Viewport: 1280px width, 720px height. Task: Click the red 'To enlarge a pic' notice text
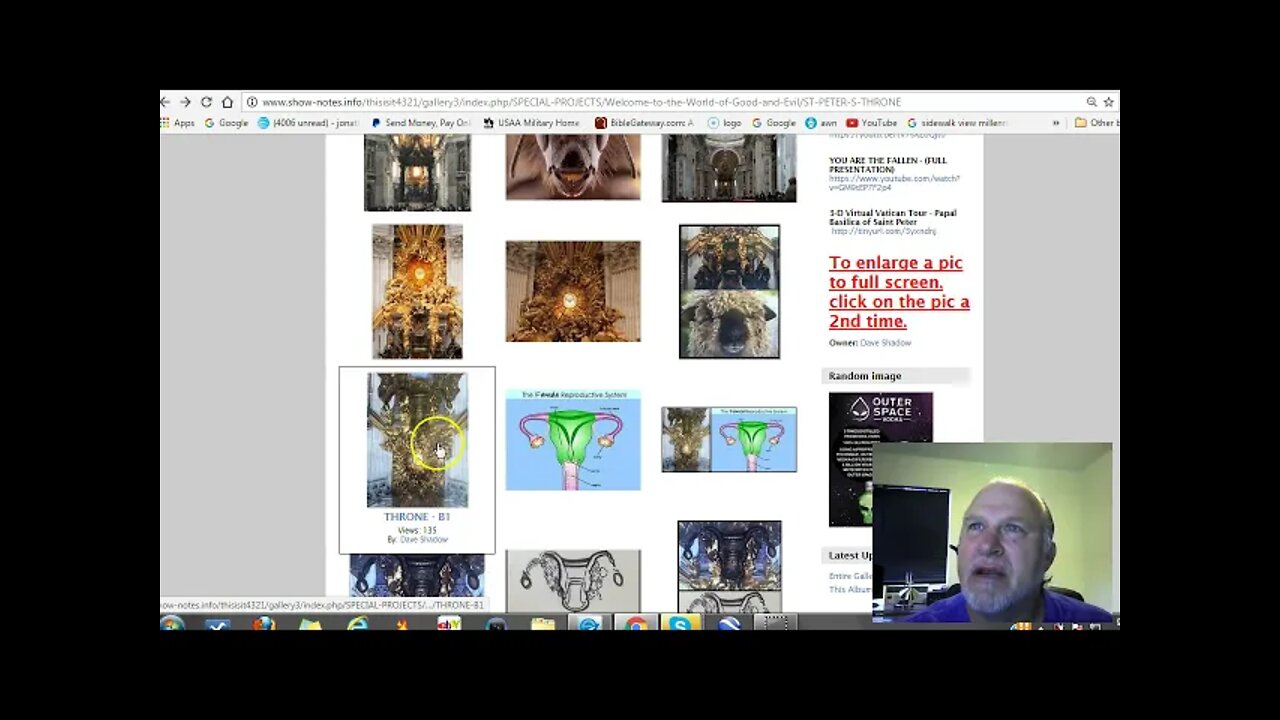pos(899,292)
